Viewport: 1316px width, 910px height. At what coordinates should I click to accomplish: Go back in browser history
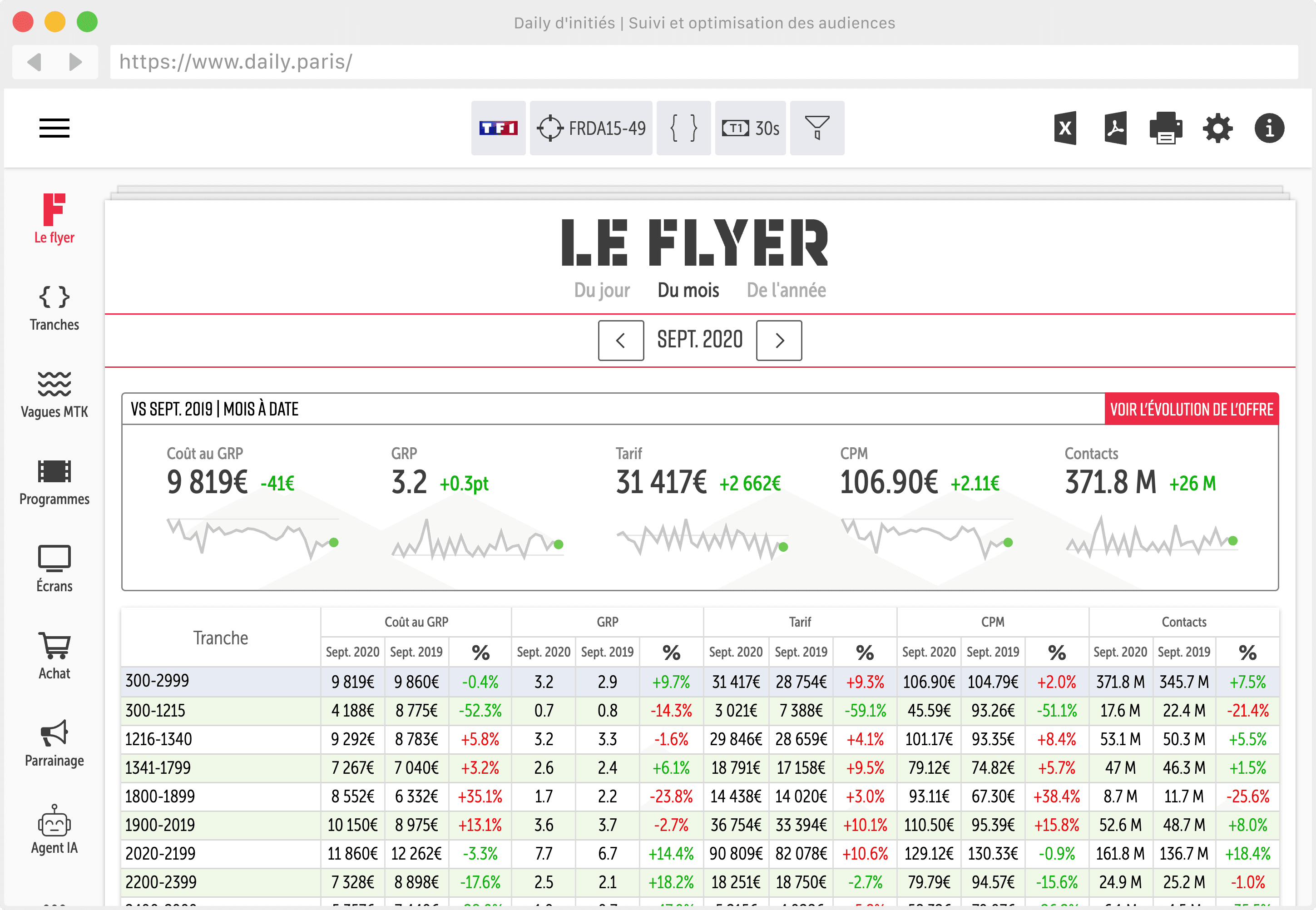coord(34,62)
